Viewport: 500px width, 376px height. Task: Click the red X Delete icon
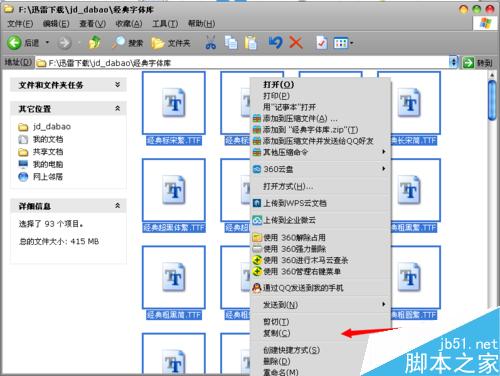[x=296, y=43]
